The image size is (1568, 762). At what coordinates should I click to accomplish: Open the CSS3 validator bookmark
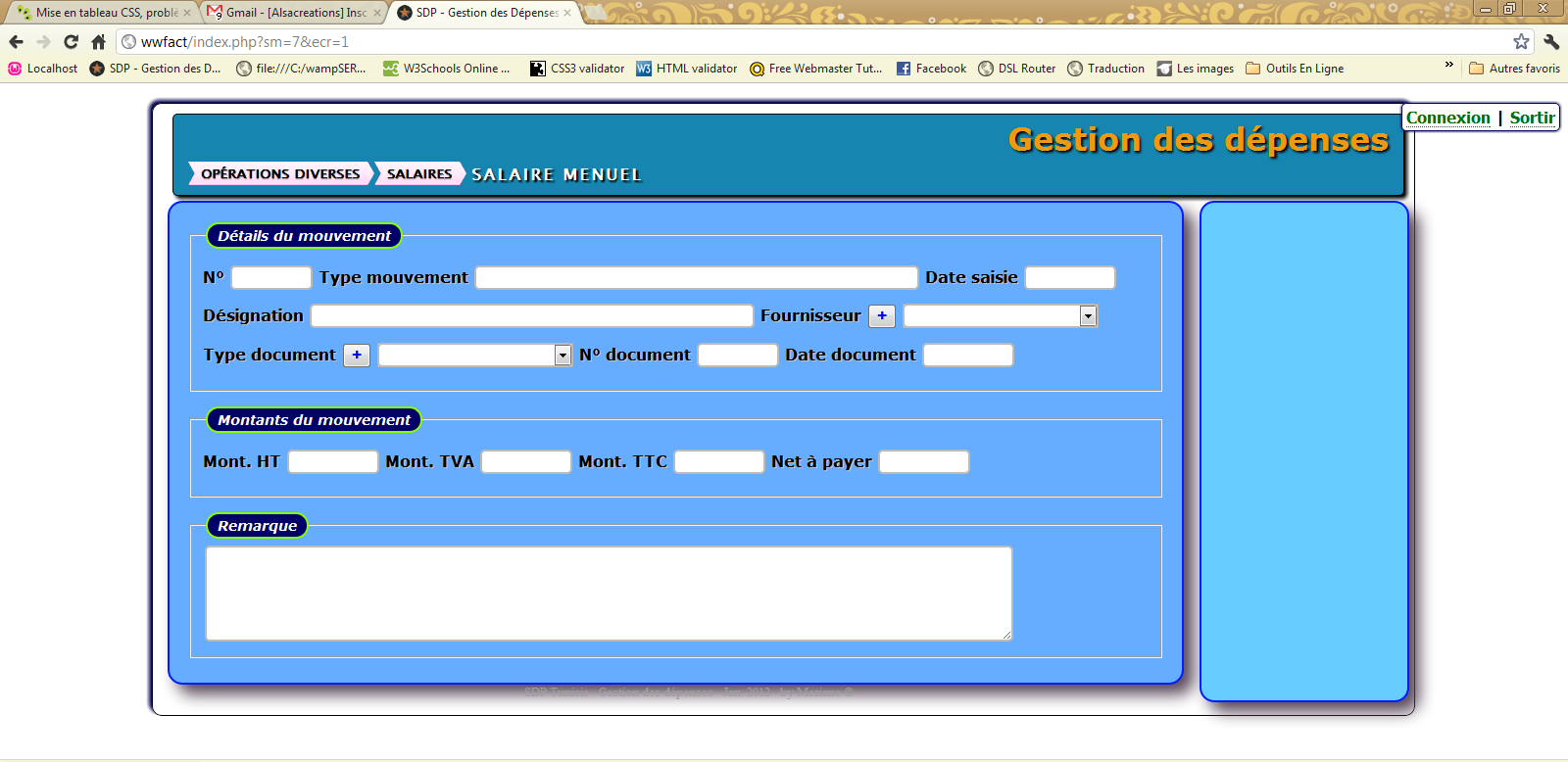tap(577, 69)
